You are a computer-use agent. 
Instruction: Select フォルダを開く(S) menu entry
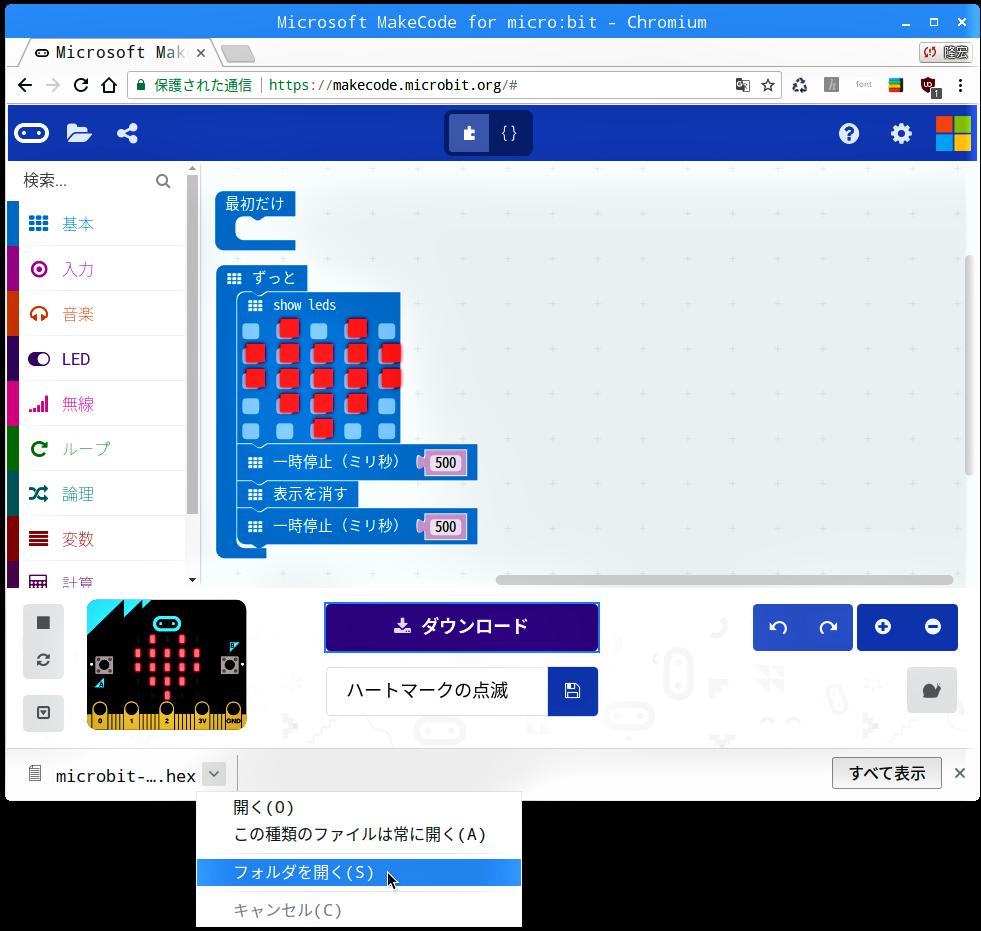click(358, 872)
